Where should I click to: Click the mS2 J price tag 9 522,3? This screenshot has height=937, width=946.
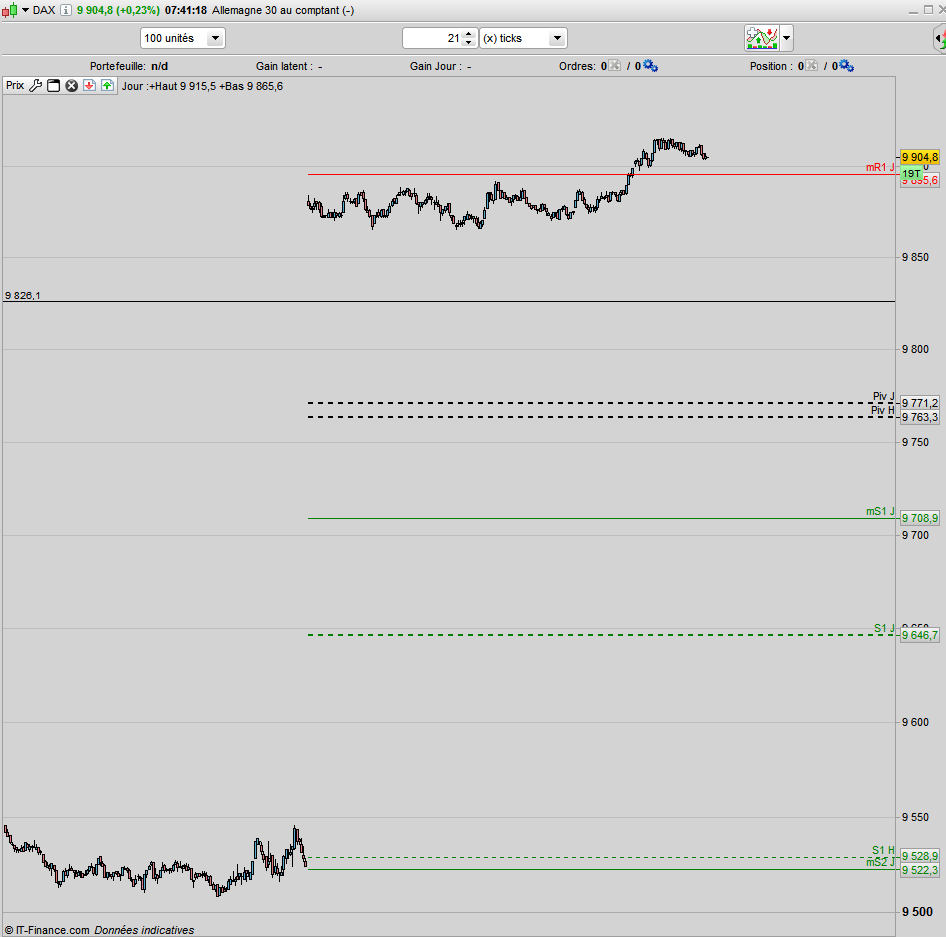(920, 870)
